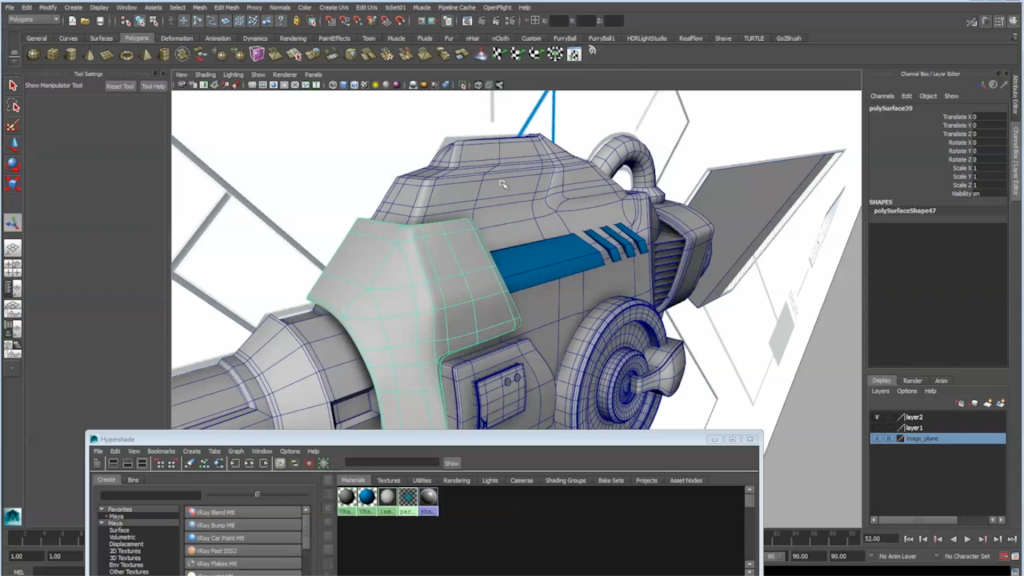
Task: Create a polygon sphere from the shelf
Action: [34, 55]
